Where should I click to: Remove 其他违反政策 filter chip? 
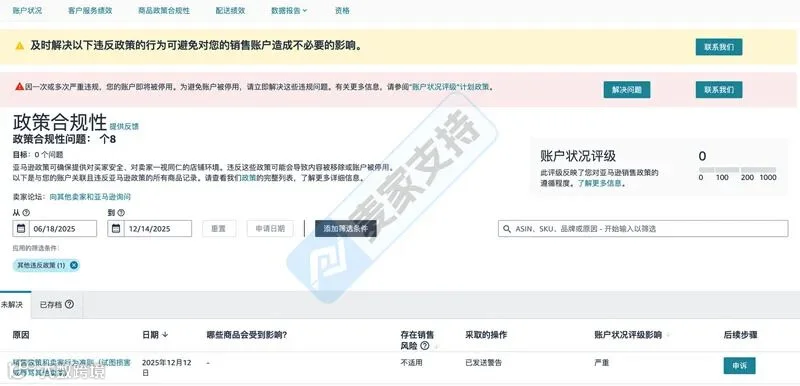pyautogui.click(x=74, y=265)
